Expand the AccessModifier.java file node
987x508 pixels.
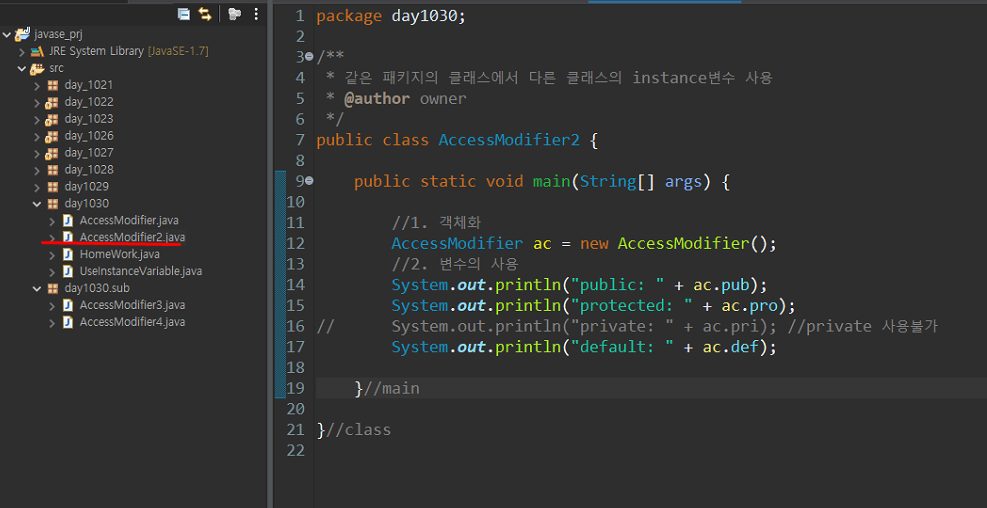pyautogui.click(x=52, y=220)
